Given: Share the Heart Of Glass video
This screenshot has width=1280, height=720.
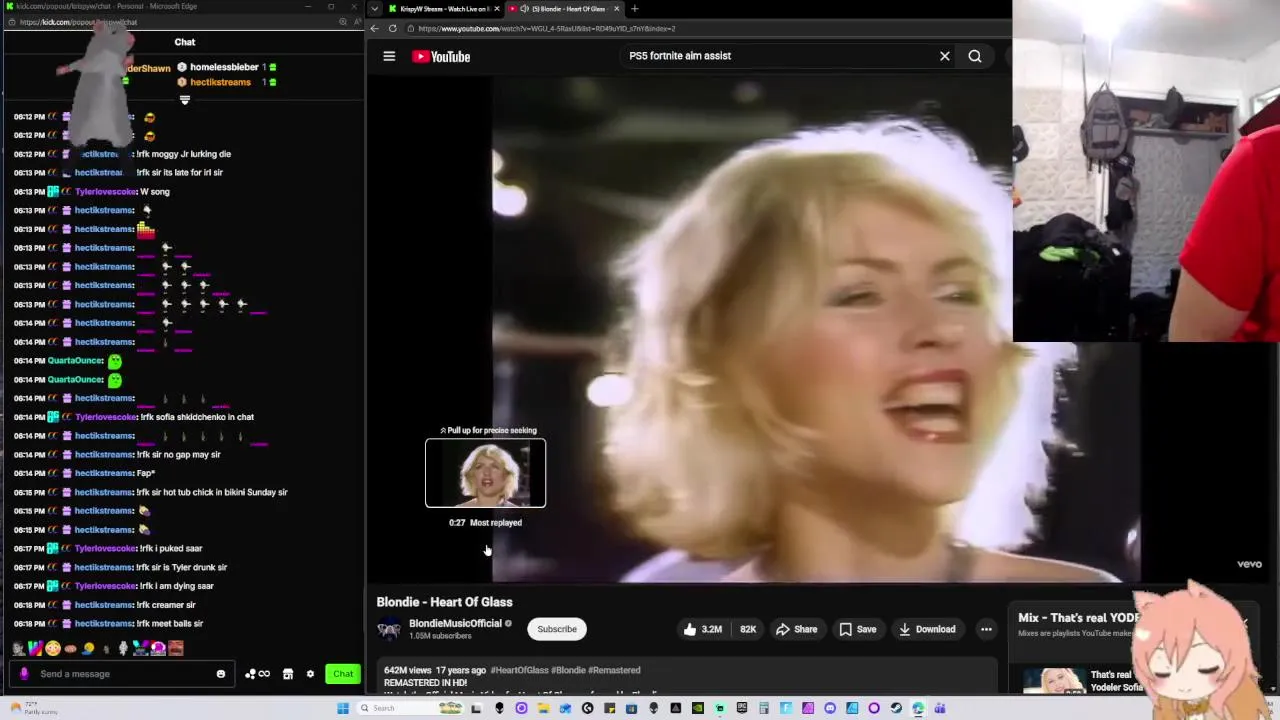Looking at the screenshot, I should point(797,629).
